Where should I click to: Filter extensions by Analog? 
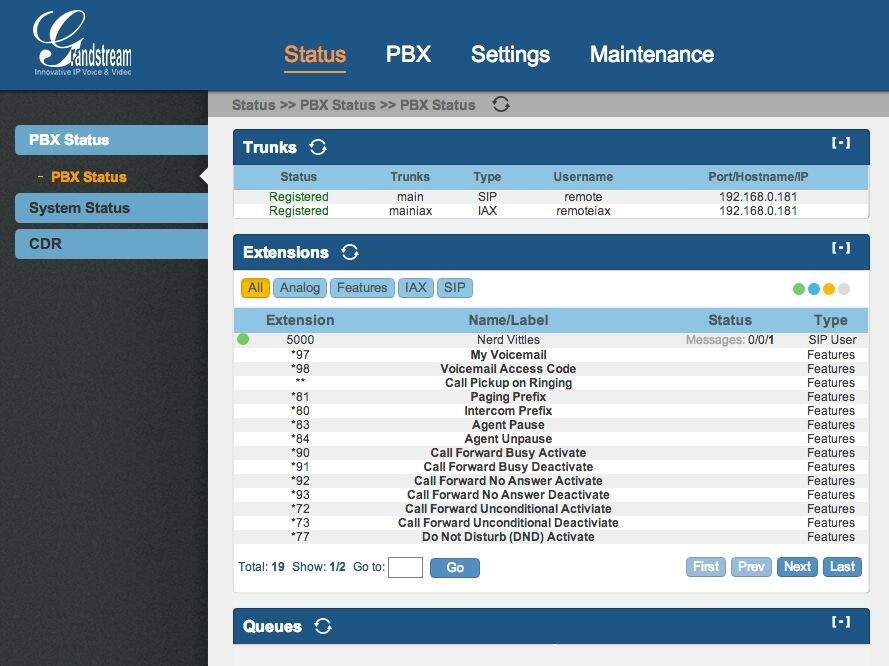[x=300, y=287]
